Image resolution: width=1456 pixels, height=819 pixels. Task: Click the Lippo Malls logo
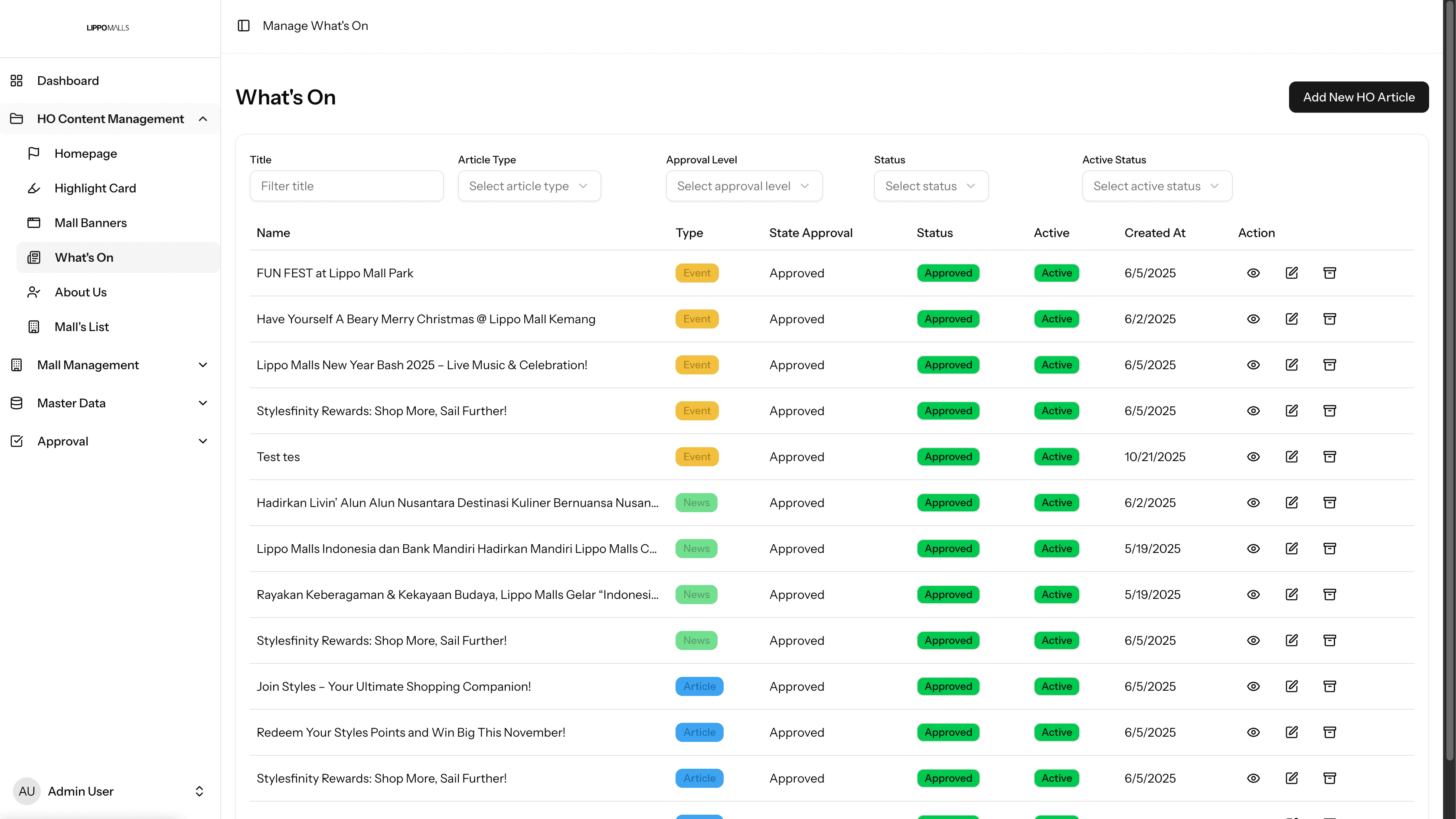click(108, 28)
